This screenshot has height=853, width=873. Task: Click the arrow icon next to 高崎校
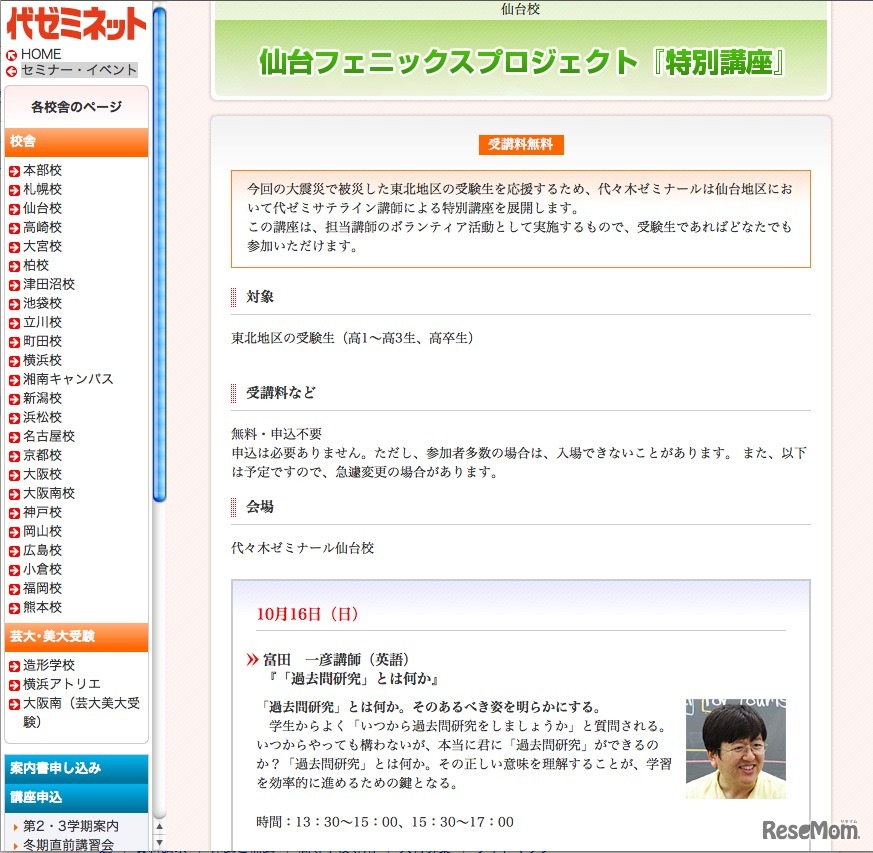(14, 228)
